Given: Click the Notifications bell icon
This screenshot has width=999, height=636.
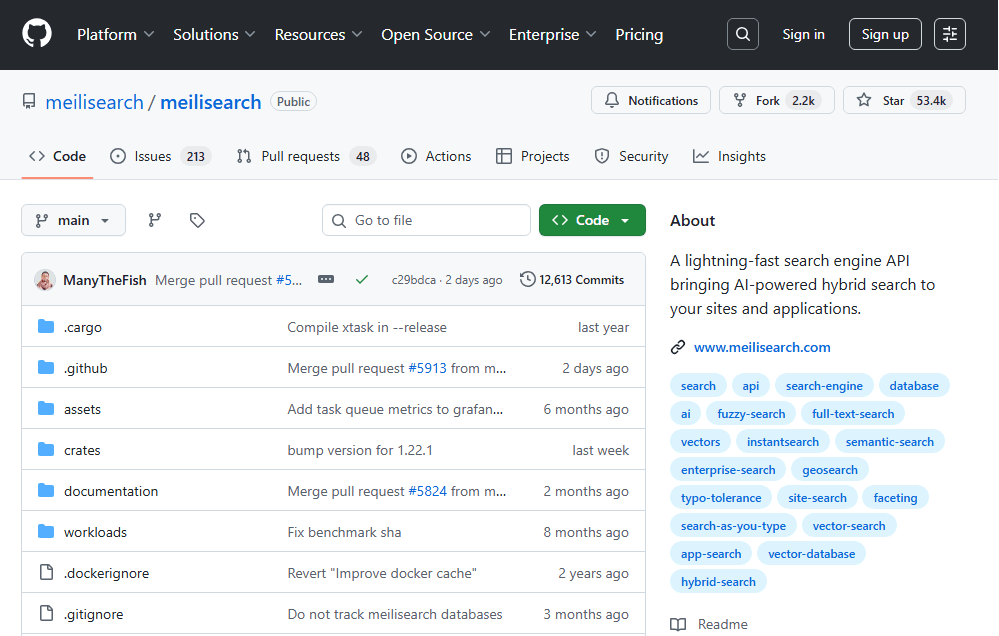Looking at the screenshot, I should [x=612, y=100].
